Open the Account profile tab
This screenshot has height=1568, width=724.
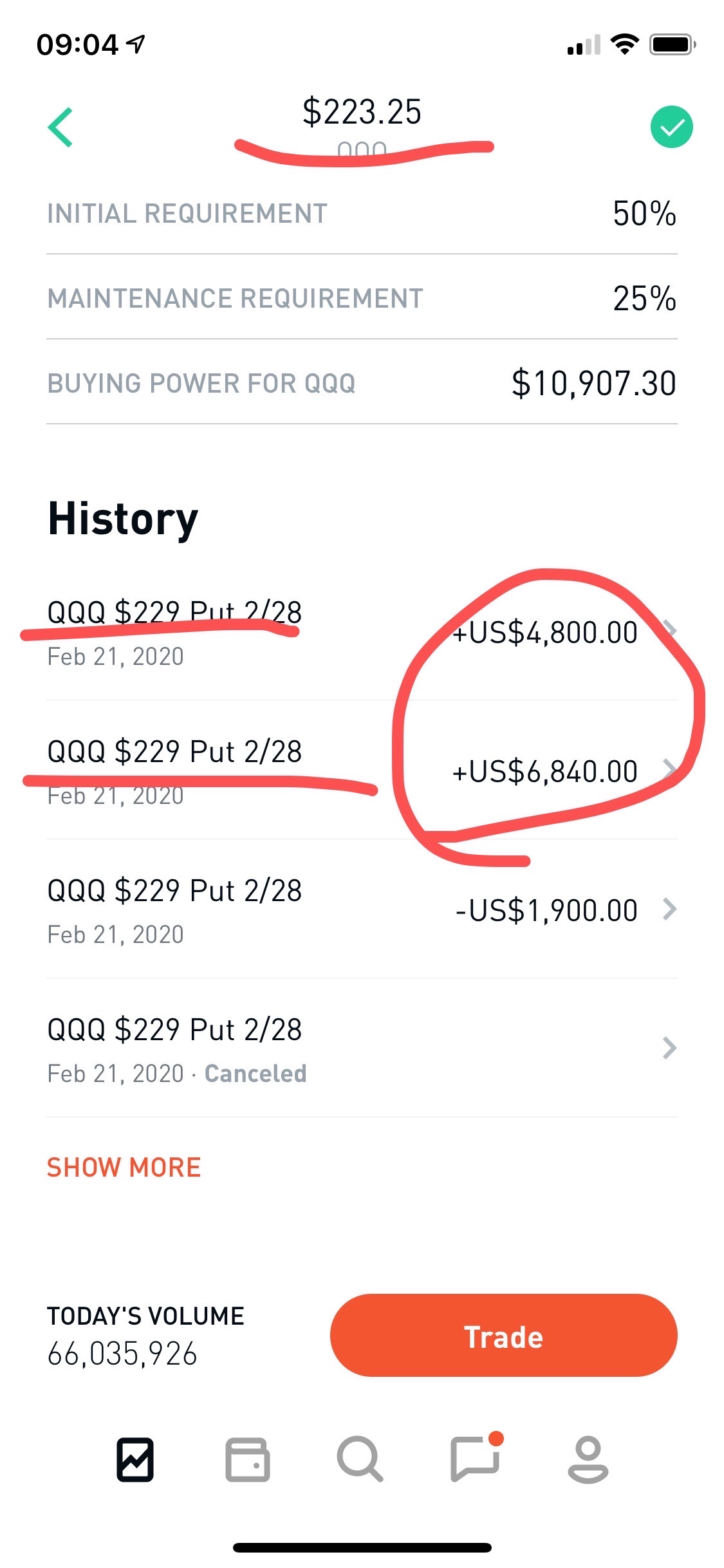(x=588, y=1459)
